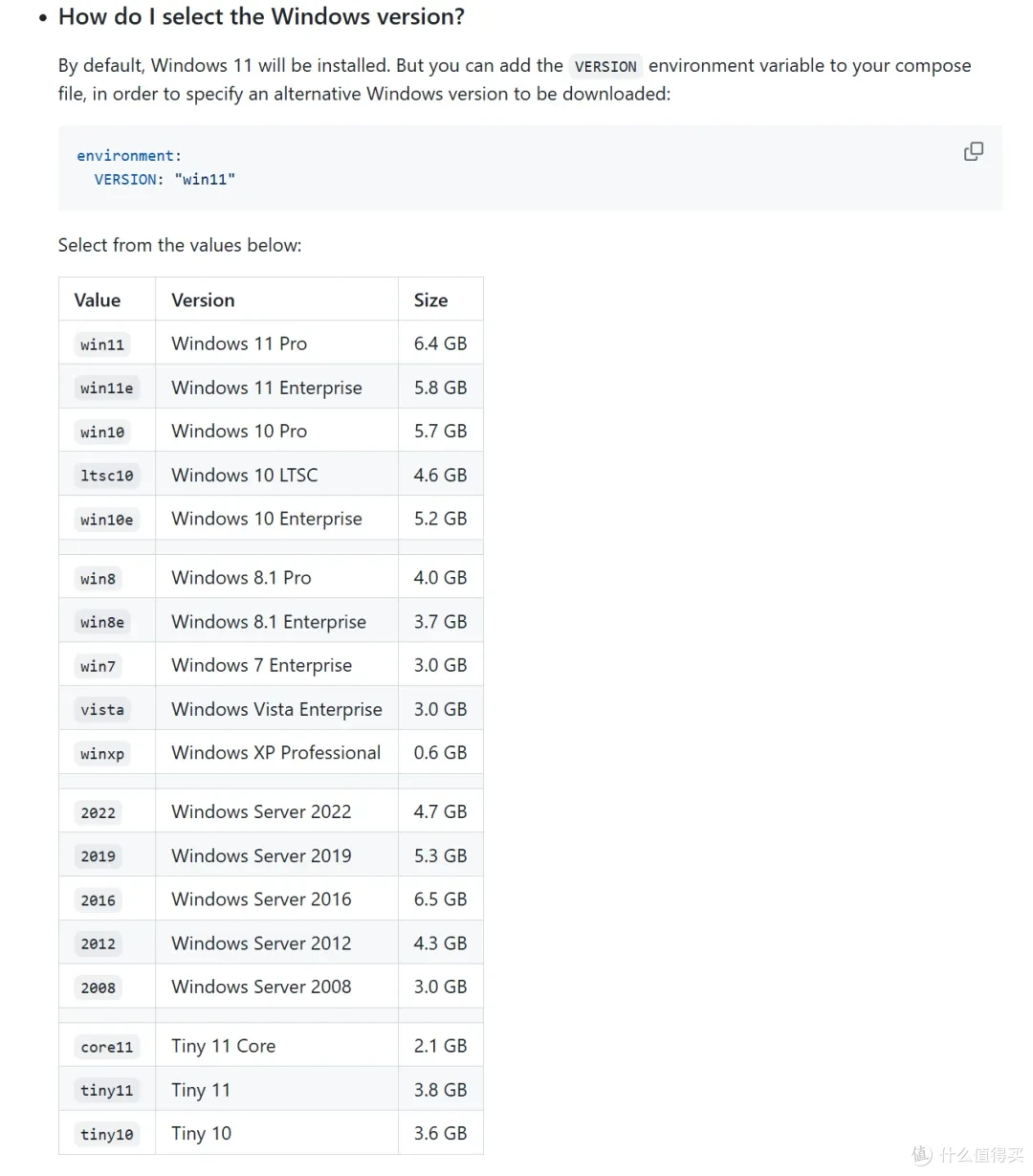Select the ltsc10 value cell
The image size is (1033, 1176).
pyautogui.click(x=107, y=476)
